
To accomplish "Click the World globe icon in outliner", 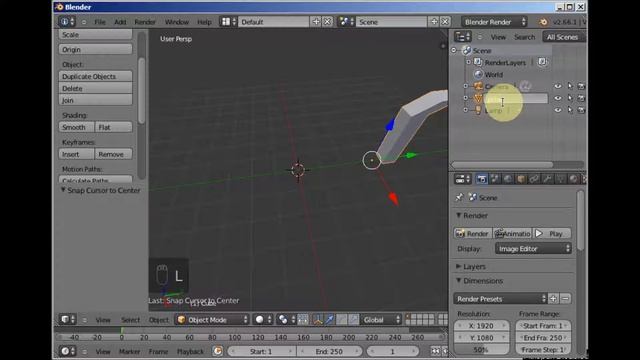I will [x=478, y=74].
